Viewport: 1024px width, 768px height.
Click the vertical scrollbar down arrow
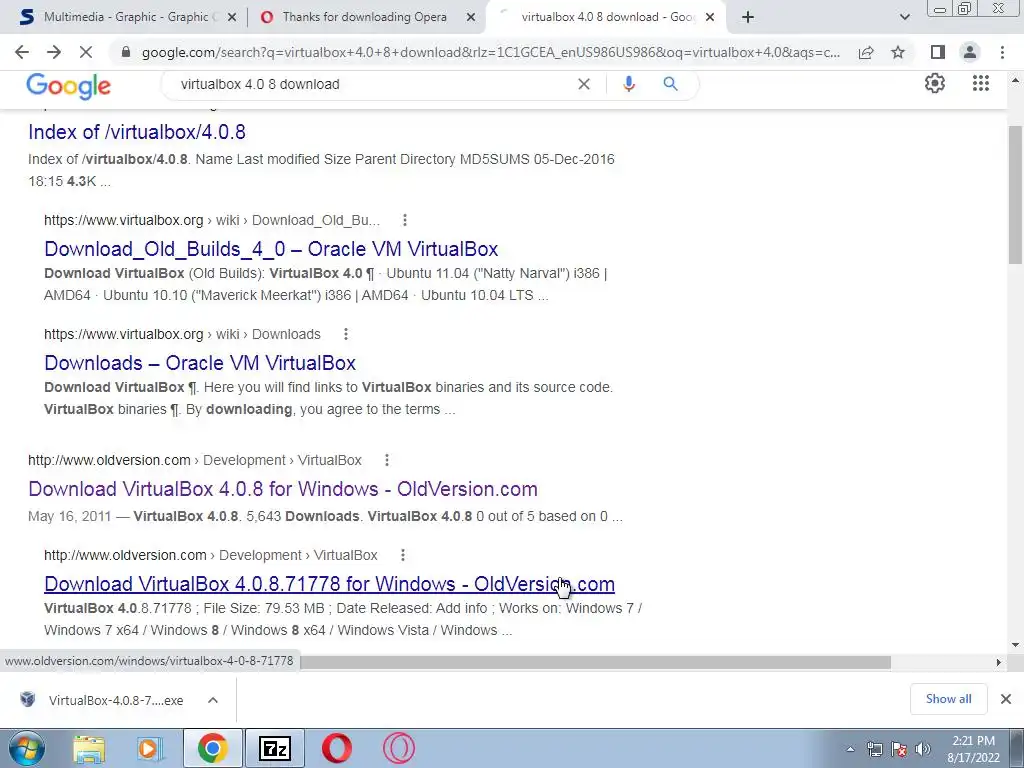pyautogui.click(x=1016, y=645)
